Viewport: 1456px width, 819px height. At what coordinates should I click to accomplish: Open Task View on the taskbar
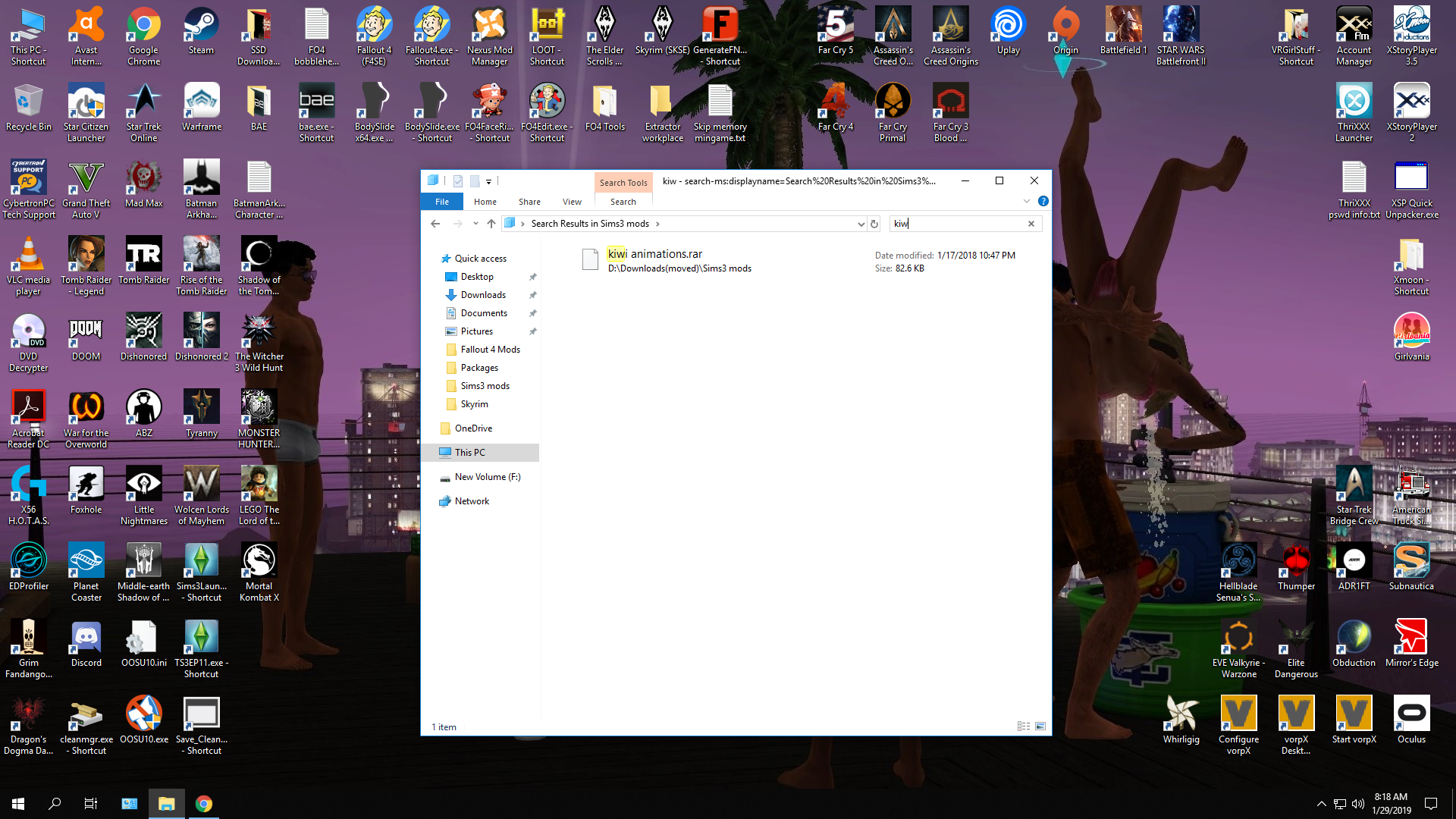point(90,804)
